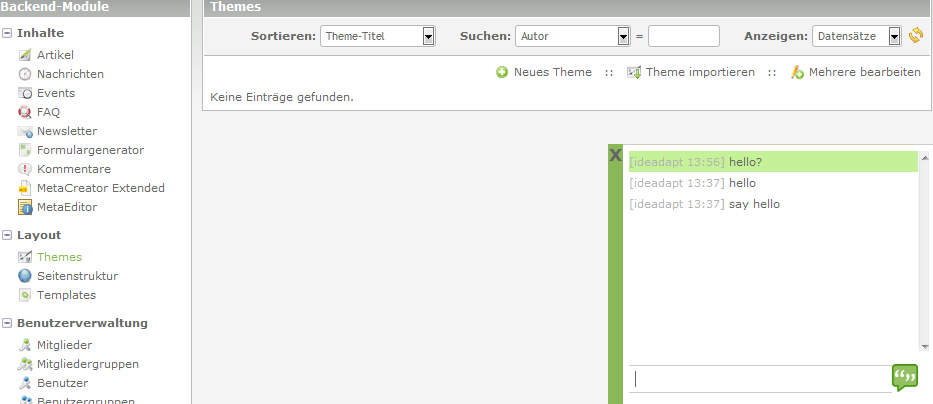The image size is (933, 404).
Task: Click the green Neues Theme plus icon
Action: click(x=502, y=73)
